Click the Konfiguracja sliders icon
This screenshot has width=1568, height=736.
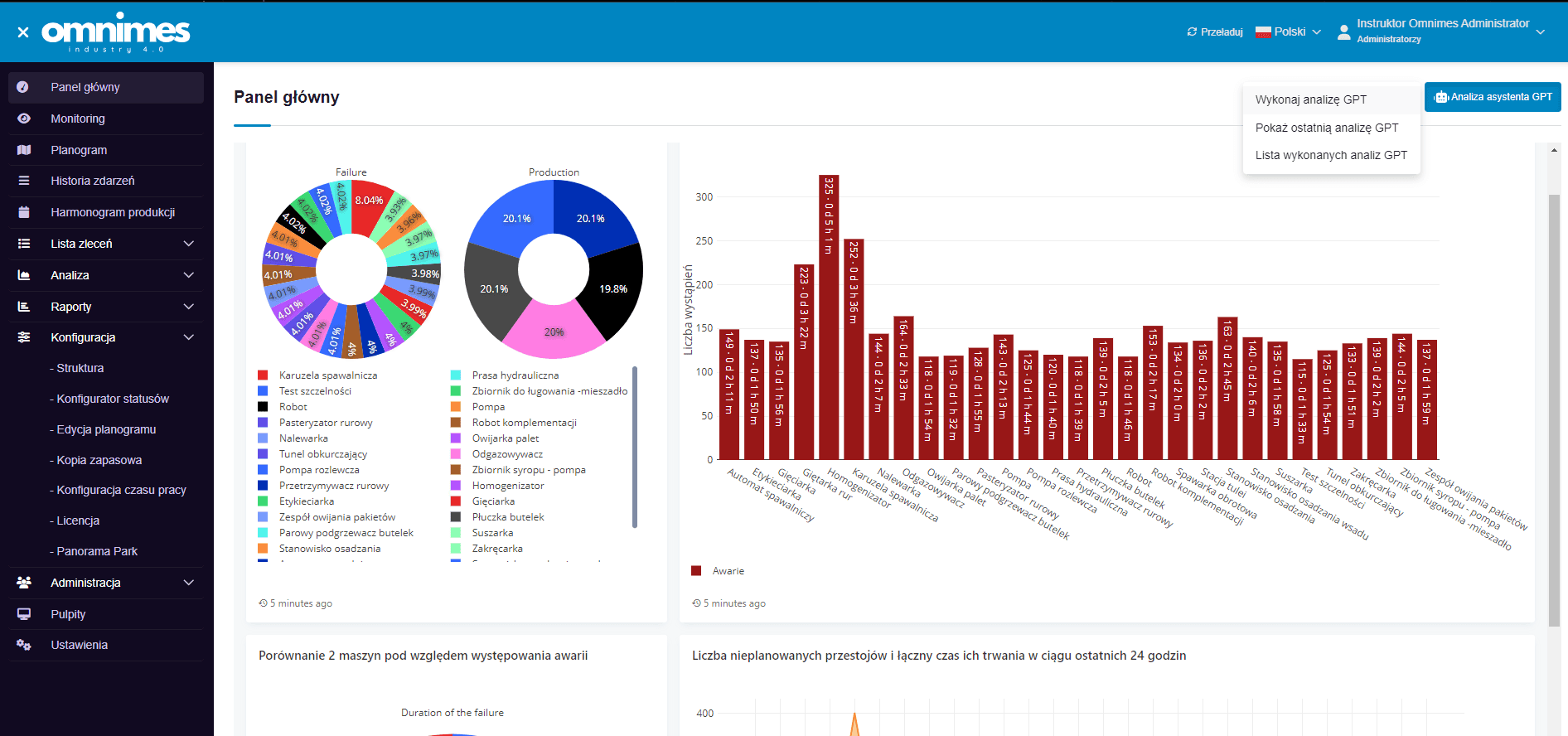tap(24, 337)
